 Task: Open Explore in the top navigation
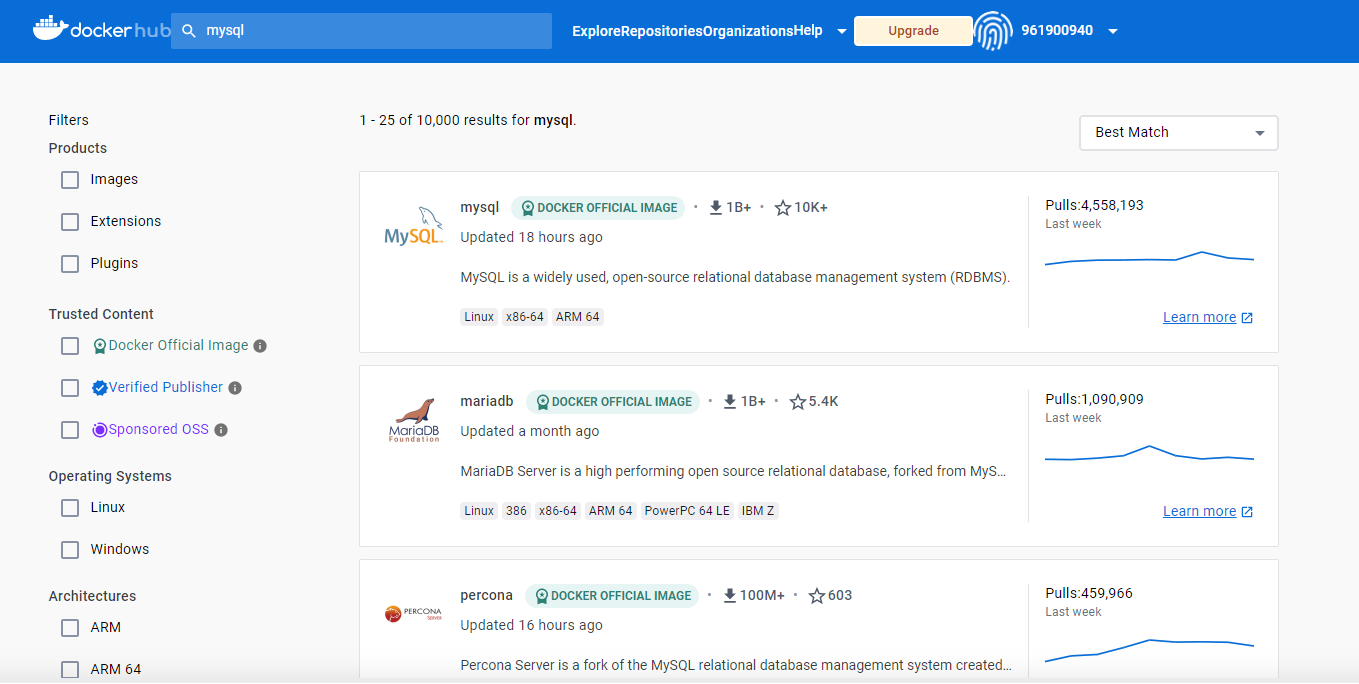(x=596, y=31)
